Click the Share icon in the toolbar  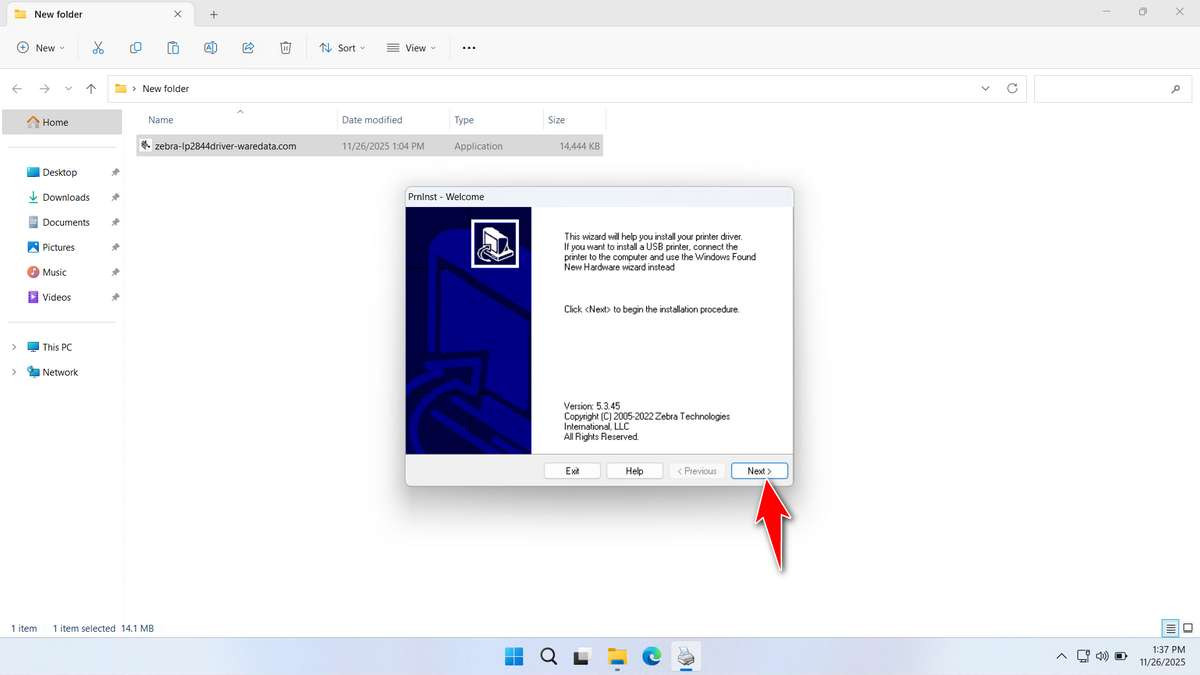(248, 47)
